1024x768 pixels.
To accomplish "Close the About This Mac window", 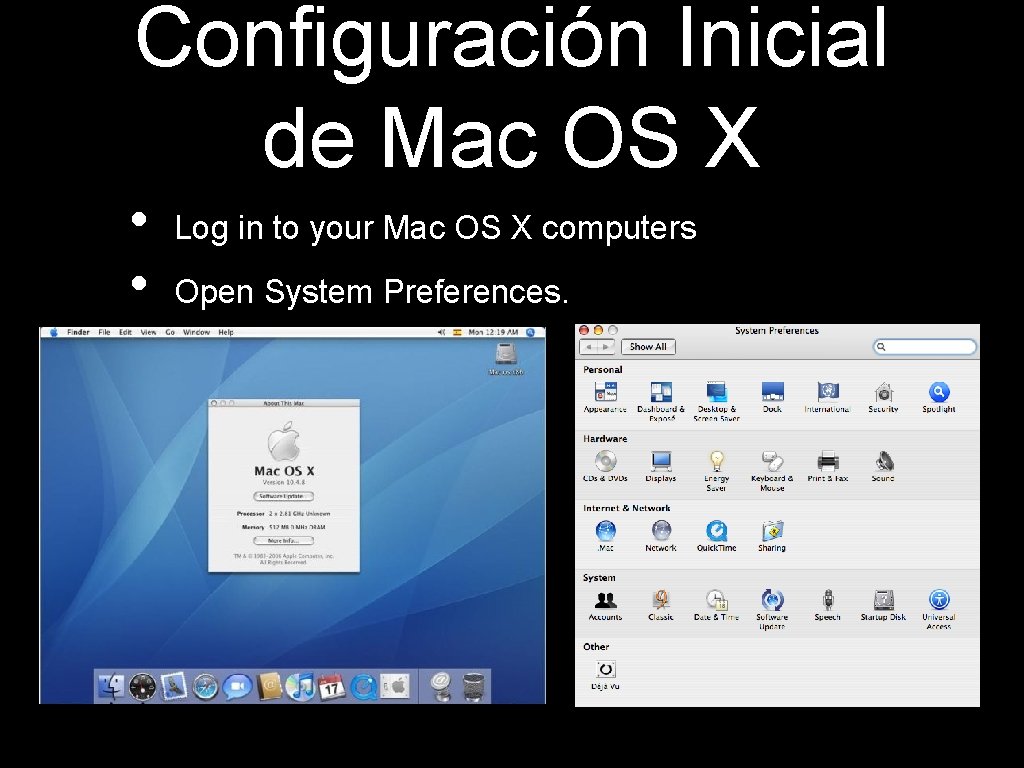I will click(x=214, y=403).
